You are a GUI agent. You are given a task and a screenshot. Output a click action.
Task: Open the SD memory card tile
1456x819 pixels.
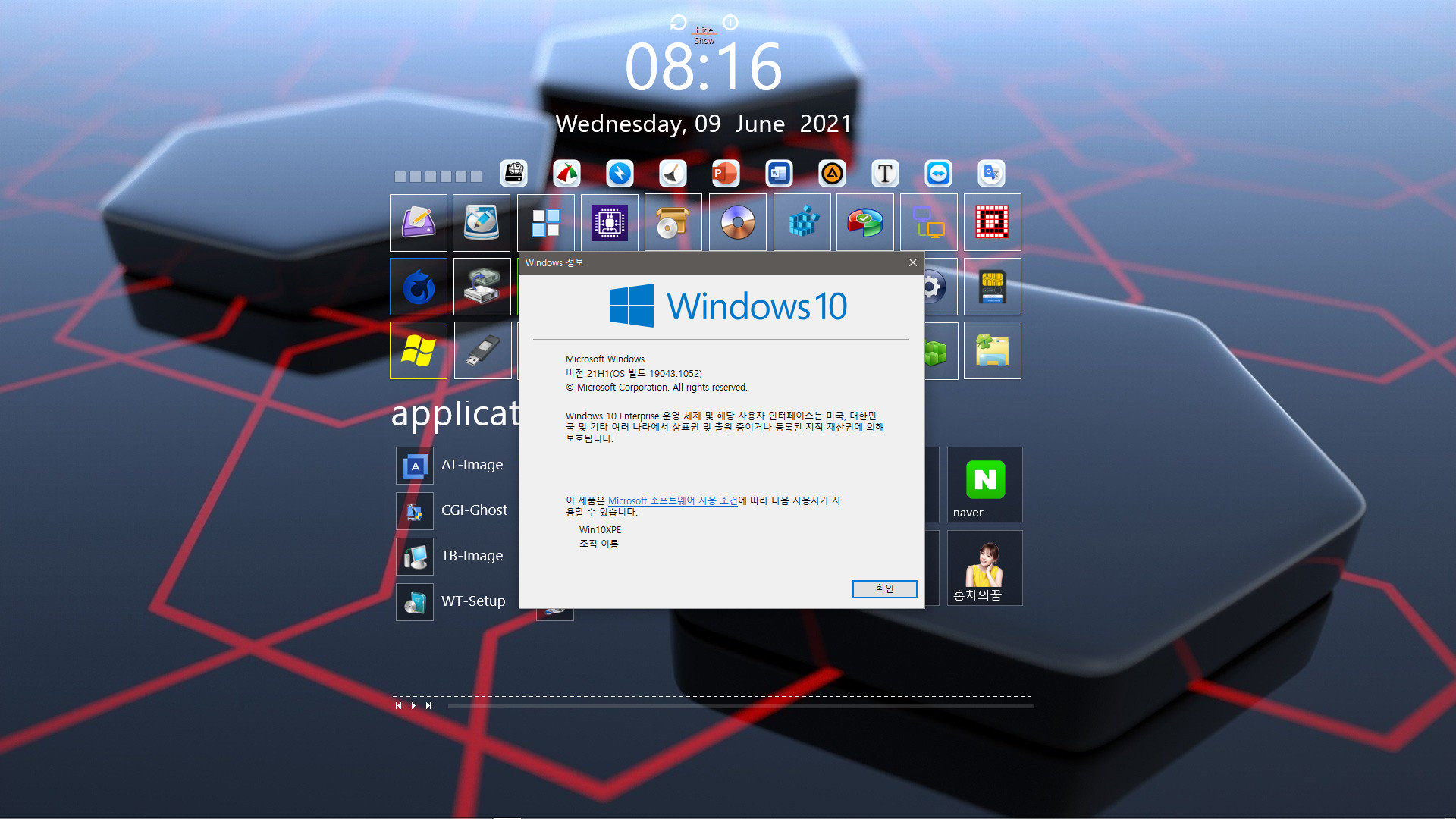993,287
